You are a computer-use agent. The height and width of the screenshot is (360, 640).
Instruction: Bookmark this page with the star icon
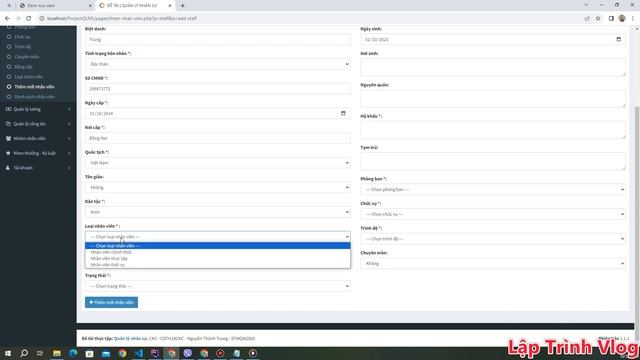pyautogui.click(x=598, y=18)
